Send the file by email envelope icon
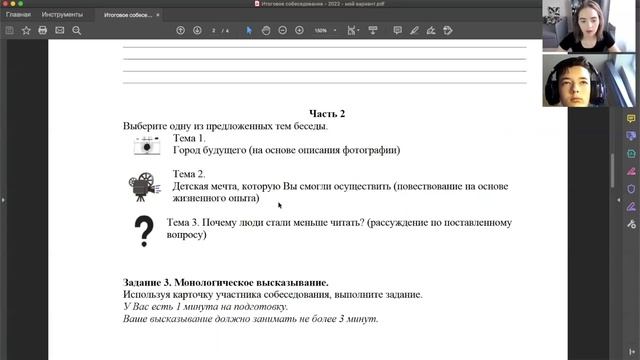 coord(60,31)
